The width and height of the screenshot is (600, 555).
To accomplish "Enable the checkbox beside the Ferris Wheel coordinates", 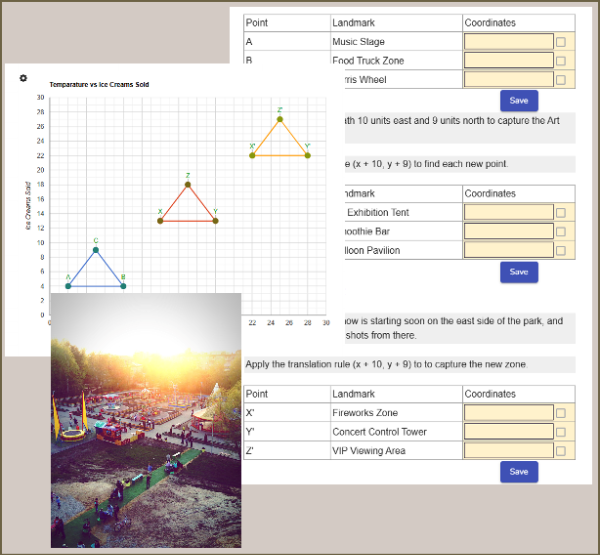I will [x=560, y=80].
